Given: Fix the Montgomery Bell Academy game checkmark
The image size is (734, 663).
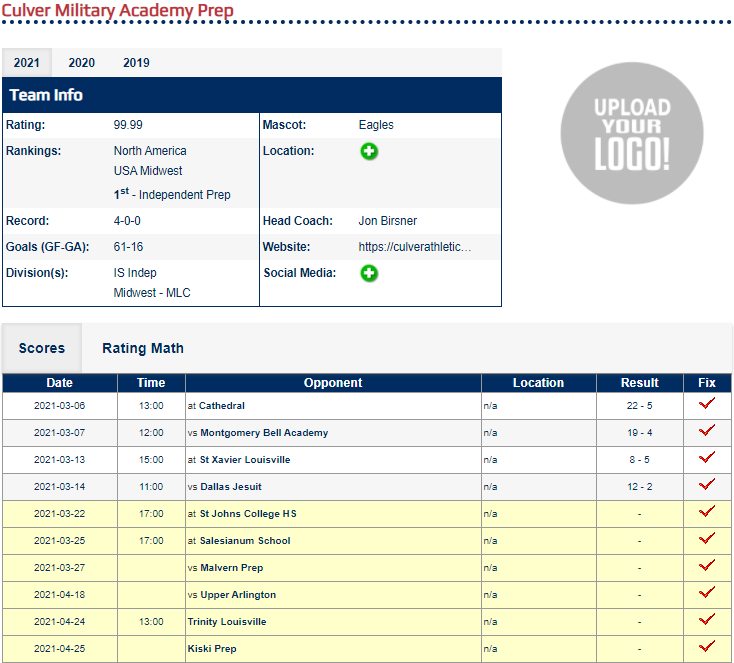Looking at the screenshot, I should click(707, 430).
